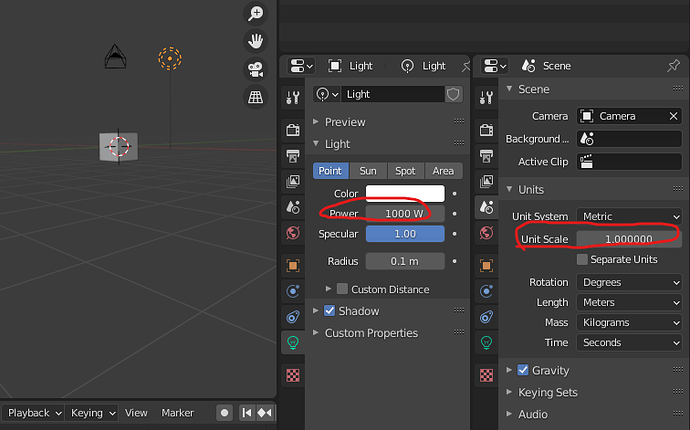Click the Specular 1.00 slider

coord(405,234)
